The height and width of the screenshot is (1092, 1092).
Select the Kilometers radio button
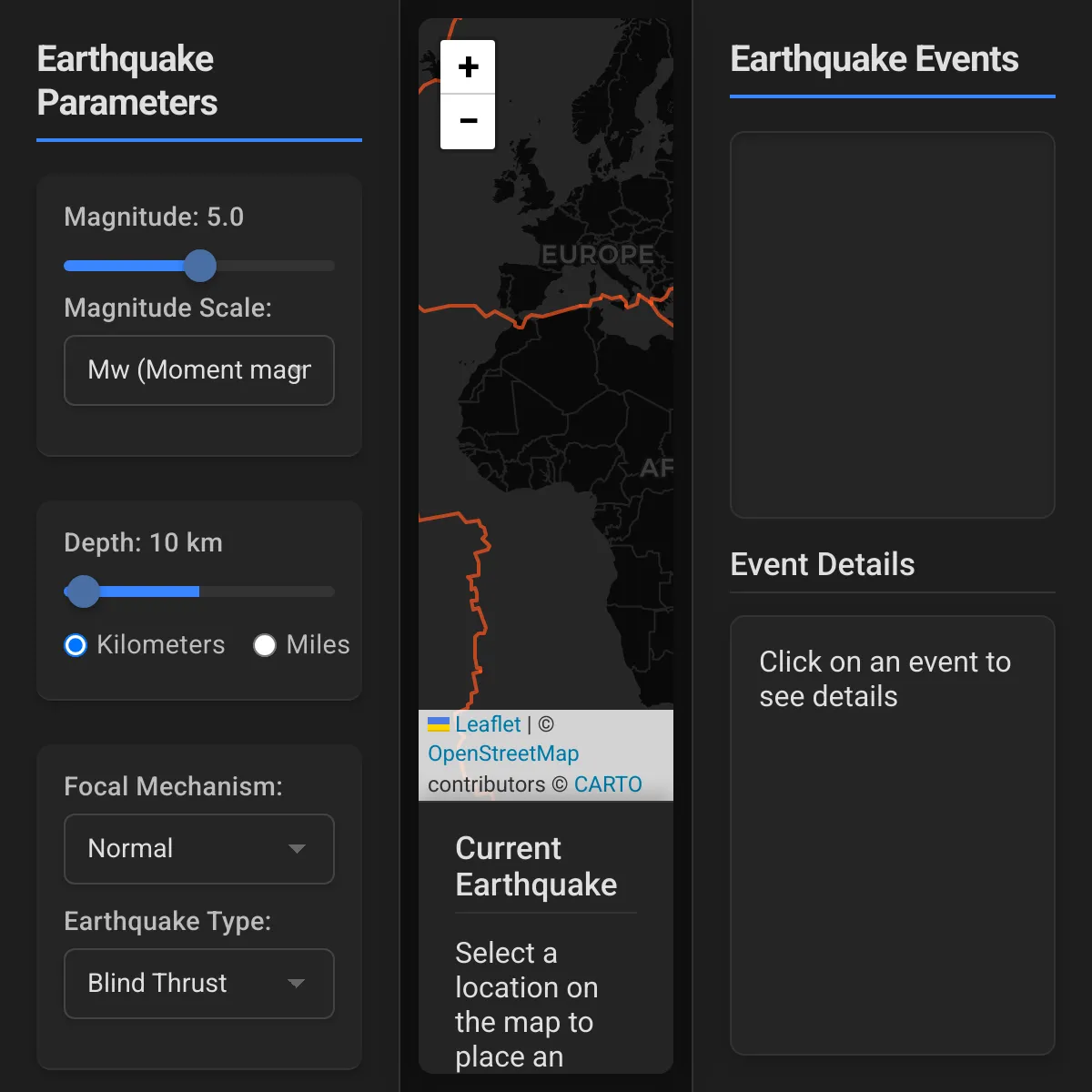[x=76, y=645]
